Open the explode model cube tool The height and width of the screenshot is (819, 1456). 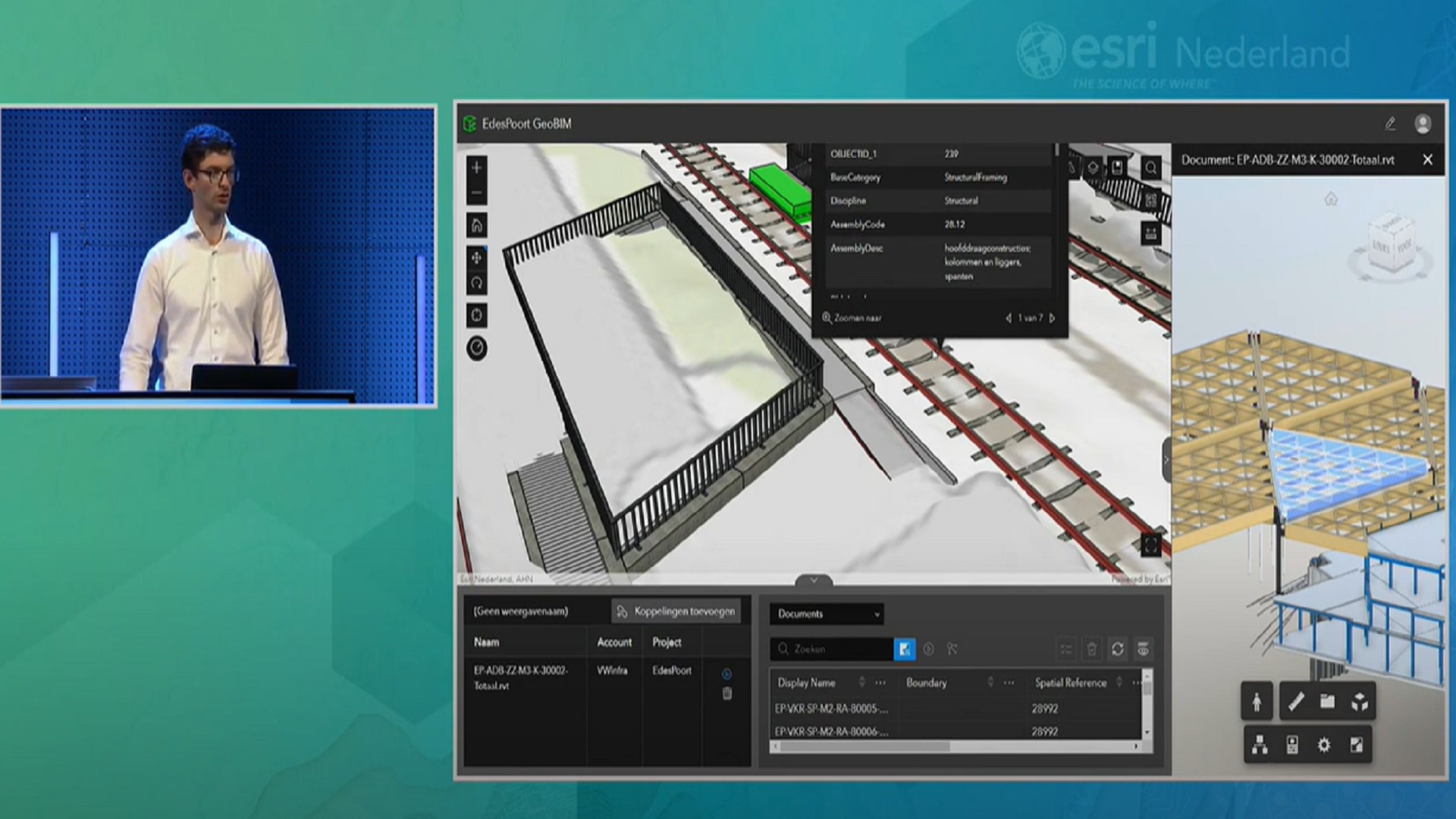[x=1359, y=702]
